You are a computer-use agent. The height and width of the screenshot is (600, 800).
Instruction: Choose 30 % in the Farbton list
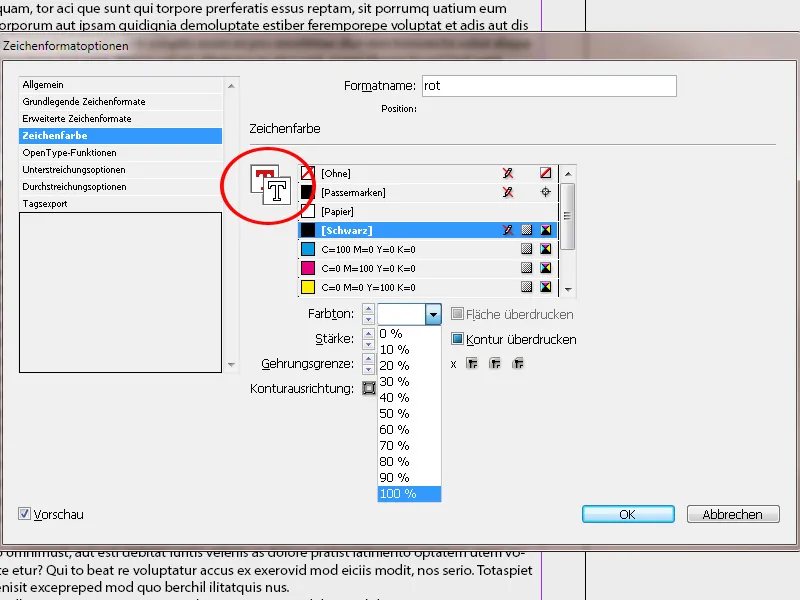pos(409,382)
